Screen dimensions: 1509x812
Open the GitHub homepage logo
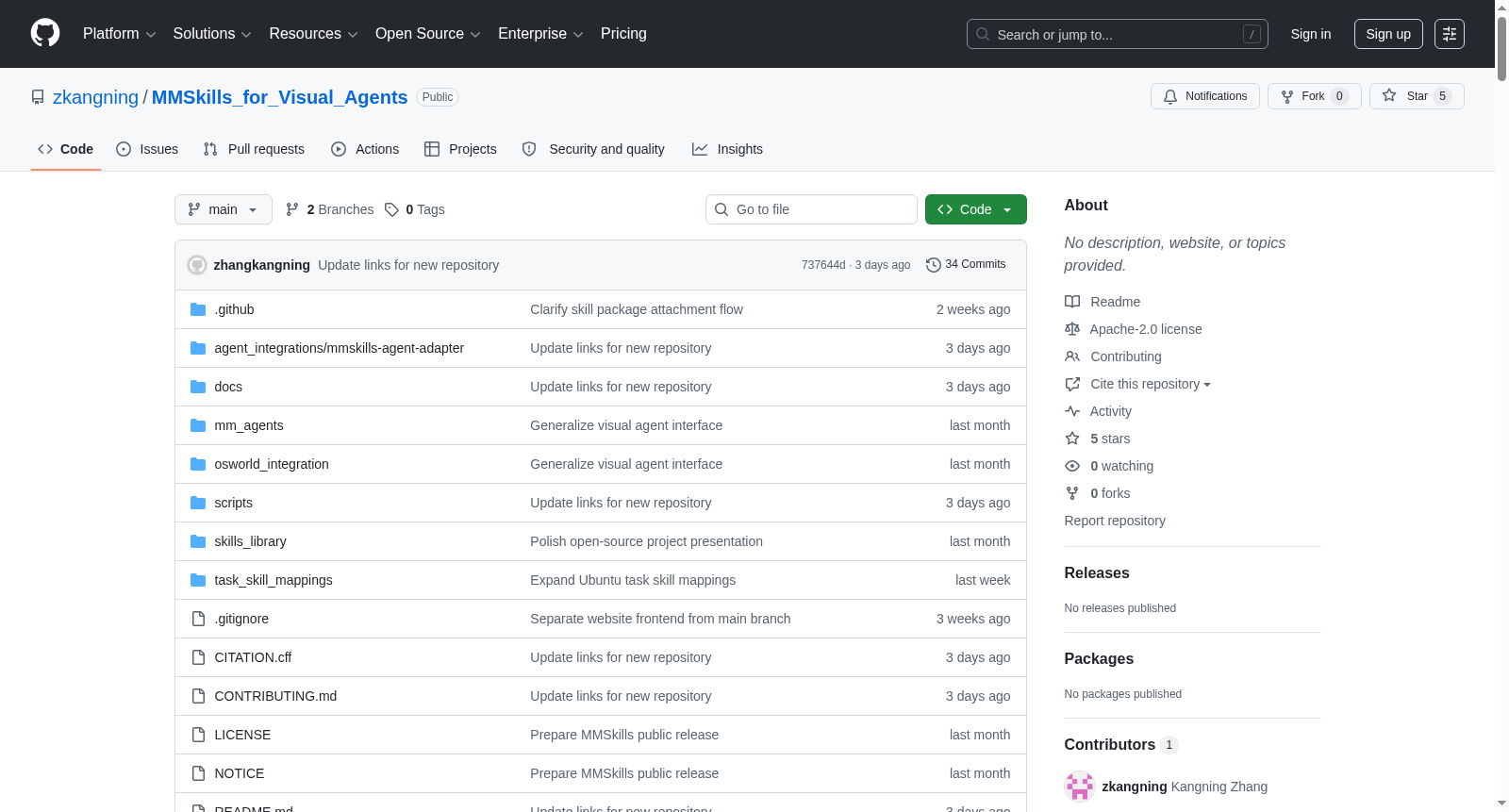tap(45, 34)
